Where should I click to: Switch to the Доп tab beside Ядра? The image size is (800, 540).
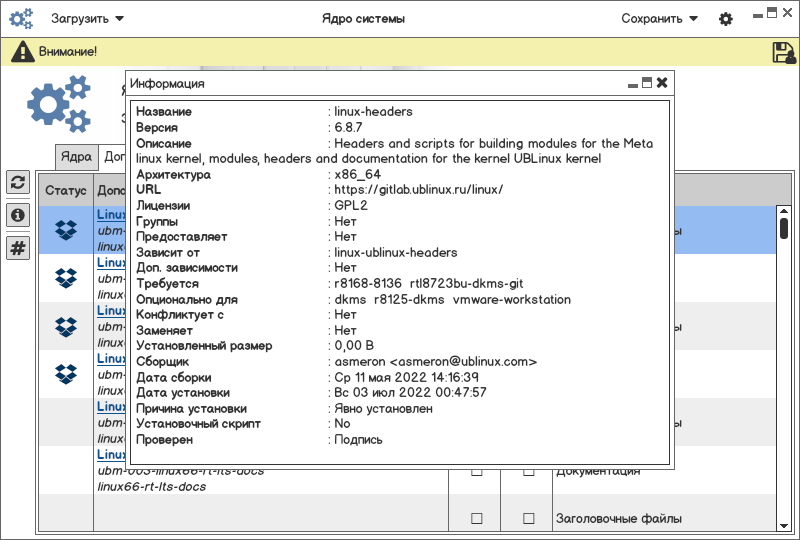[114, 156]
